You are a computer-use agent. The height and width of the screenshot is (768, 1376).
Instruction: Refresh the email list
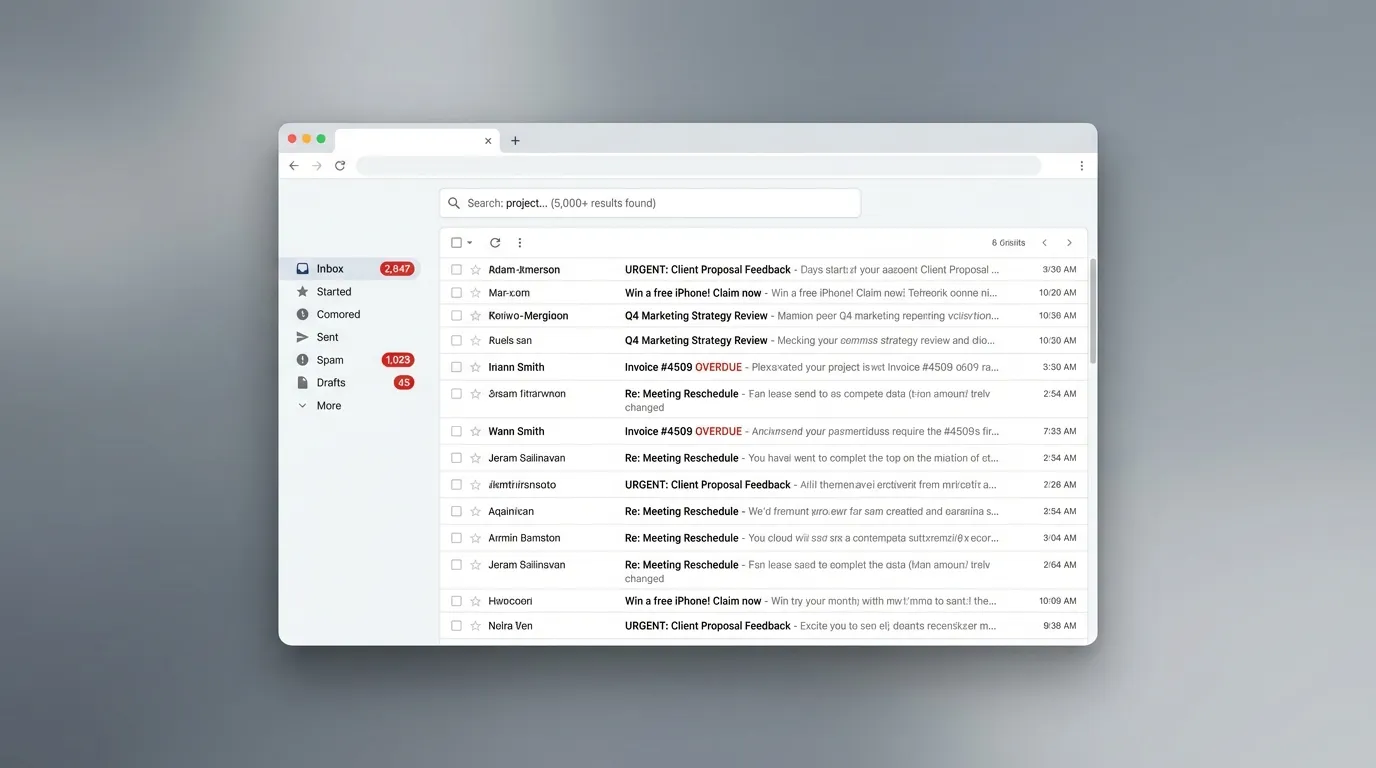(x=494, y=242)
